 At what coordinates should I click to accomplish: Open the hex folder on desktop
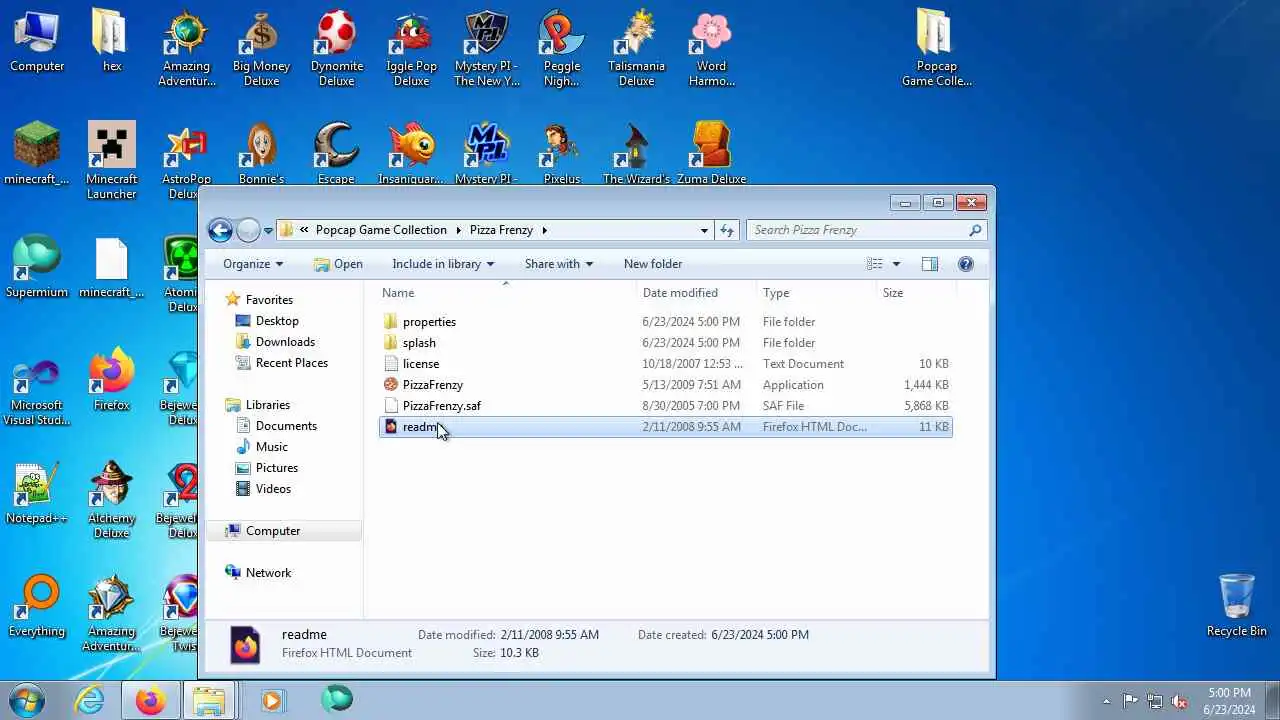(x=111, y=41)
